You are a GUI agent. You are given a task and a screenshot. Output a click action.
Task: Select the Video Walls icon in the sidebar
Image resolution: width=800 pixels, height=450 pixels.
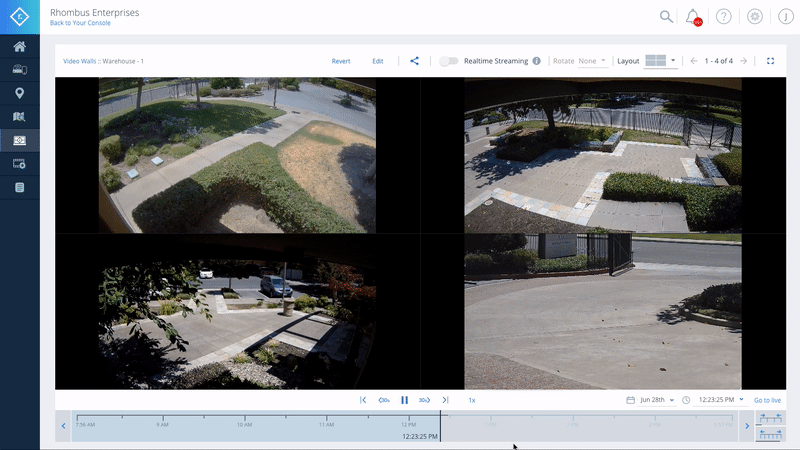19,140
